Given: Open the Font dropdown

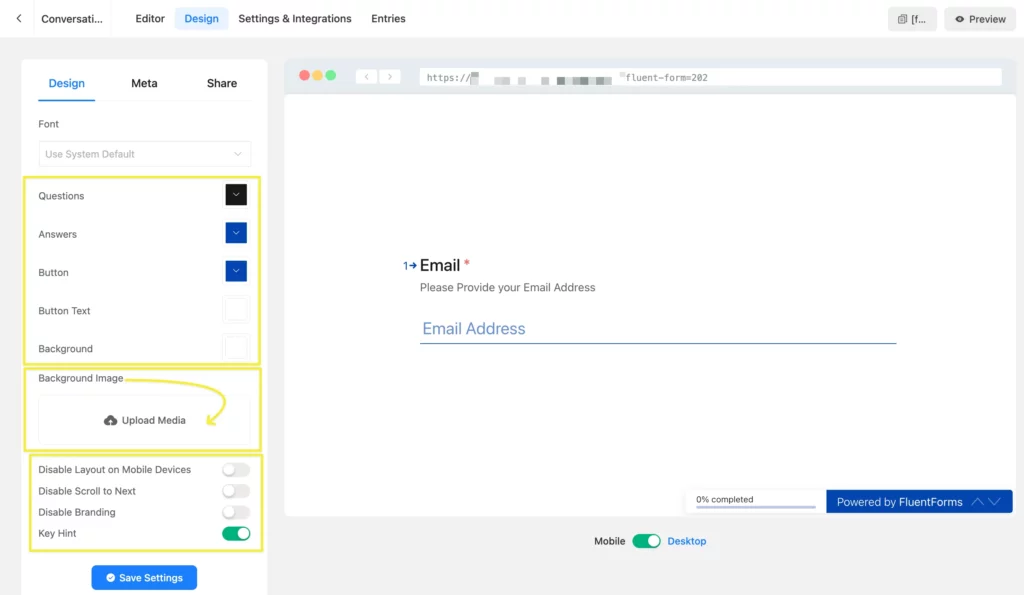Looking at the screenshot, I should [x=144, y=154].
